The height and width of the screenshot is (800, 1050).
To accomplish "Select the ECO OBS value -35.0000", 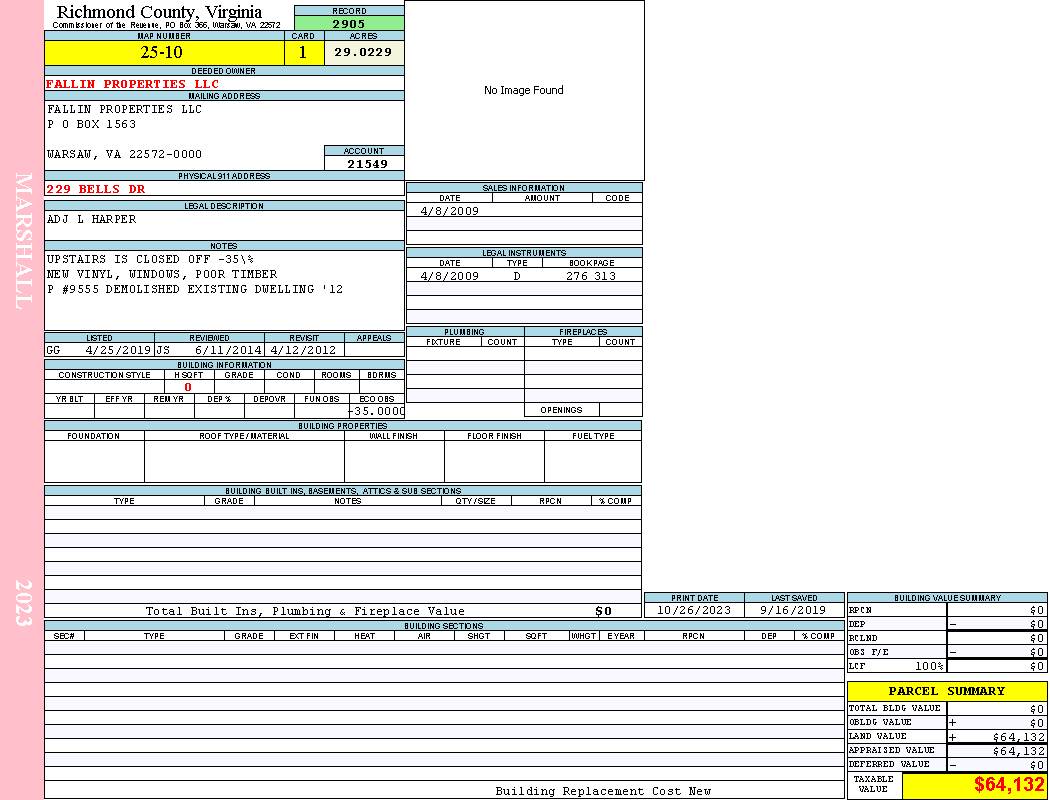I will (376, 411).
